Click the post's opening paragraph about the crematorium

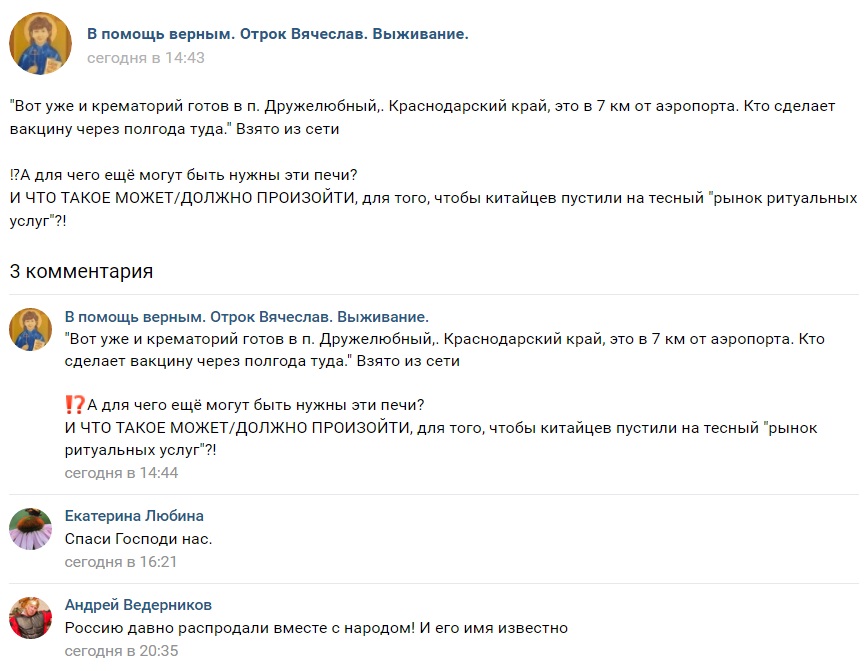point(422,117)
